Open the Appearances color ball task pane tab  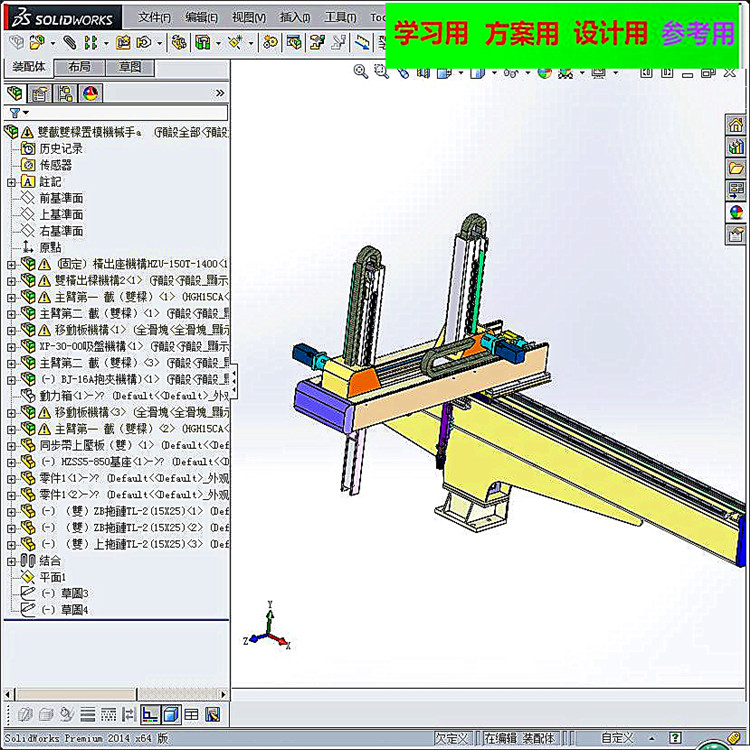pyautogui.click(x=736, y=211)
